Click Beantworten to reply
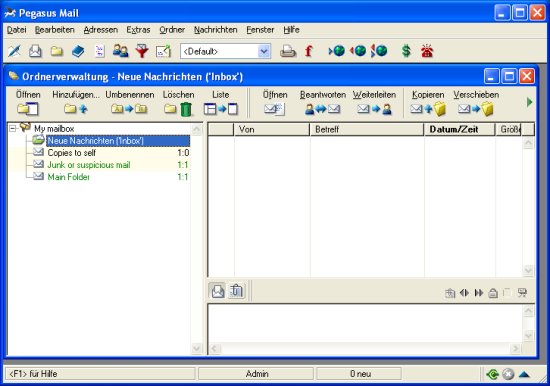The height and width of the screenshot is (386, 550). (323, 102)
